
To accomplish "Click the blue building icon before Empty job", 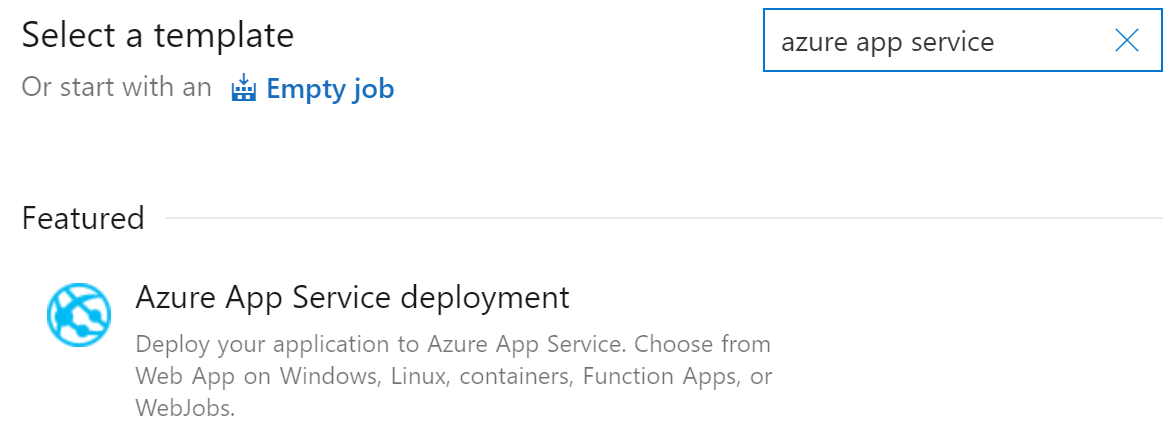I will coord(244,88).
